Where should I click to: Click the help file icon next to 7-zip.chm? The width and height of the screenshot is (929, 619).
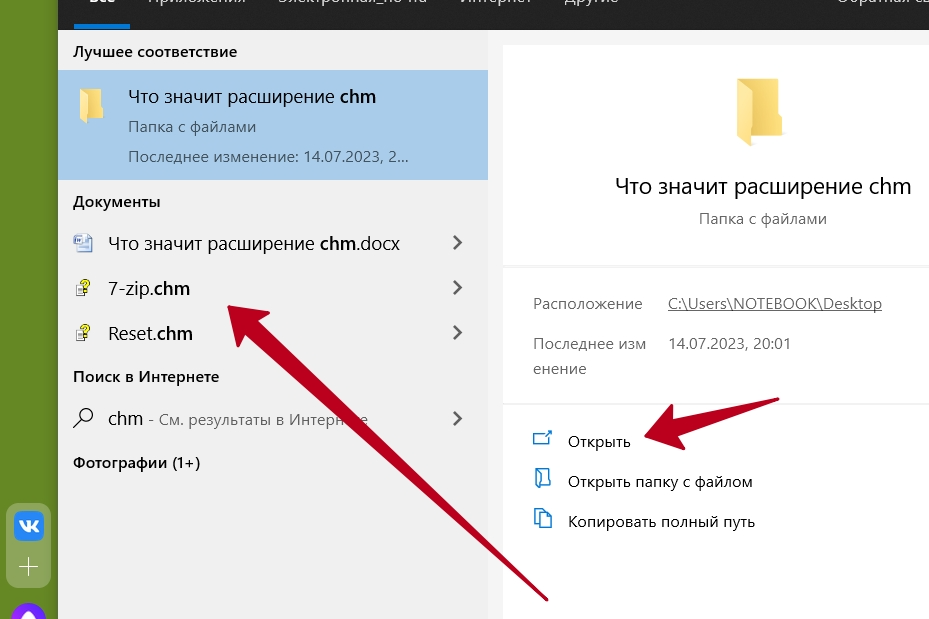coord(83,288)
